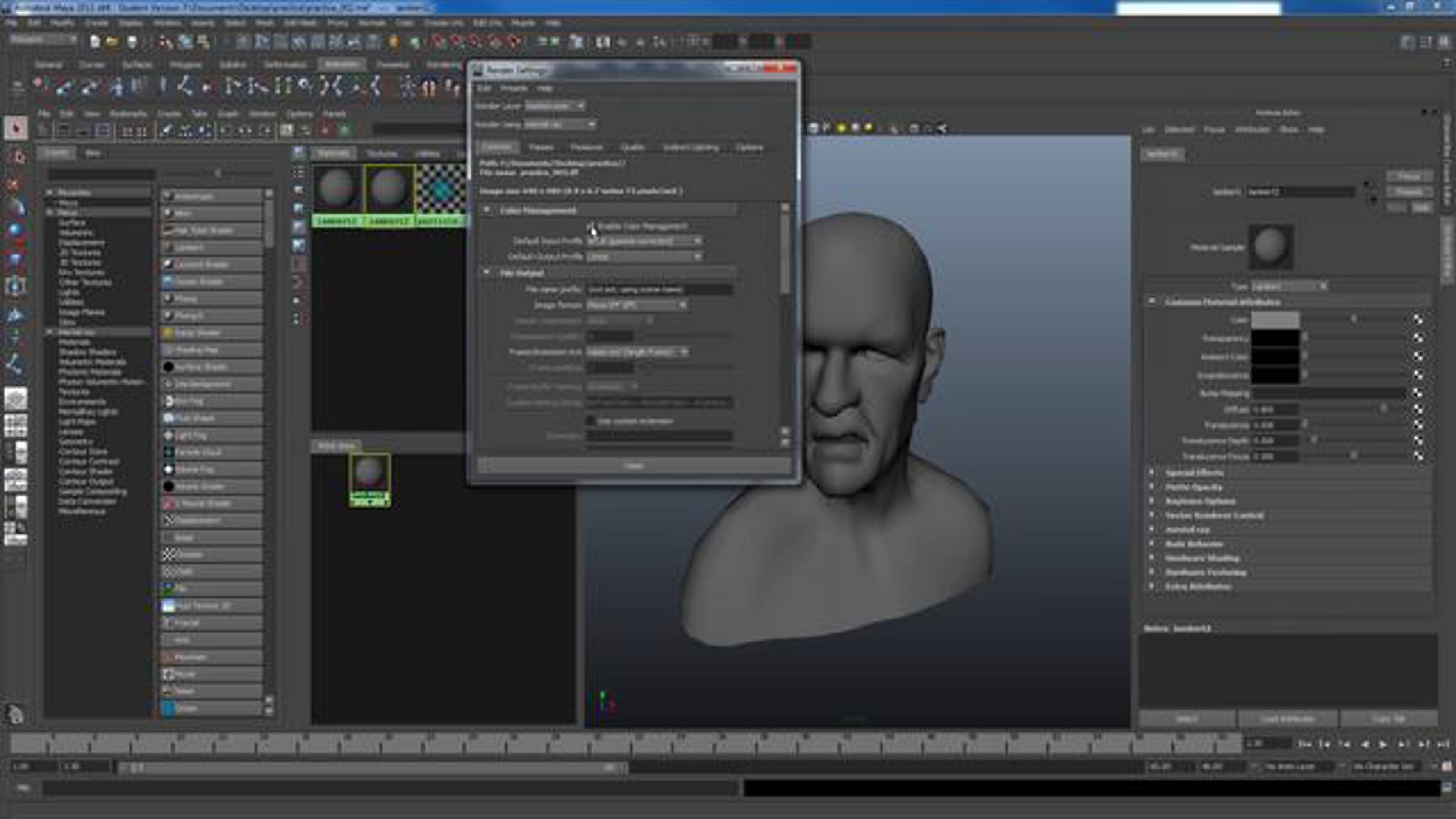Click the Blinn shader icon in node list
Screen dimensions: 1456x819
coord(169,214)
